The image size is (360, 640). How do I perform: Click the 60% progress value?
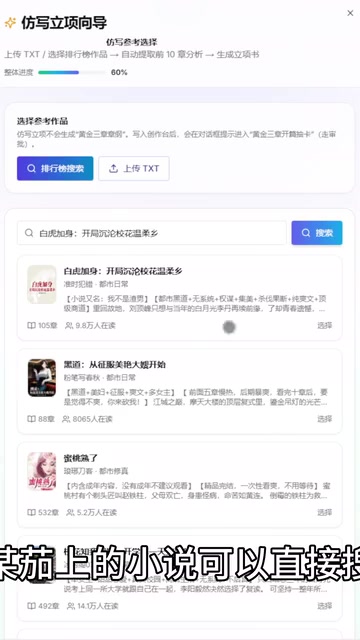[119, 72]
